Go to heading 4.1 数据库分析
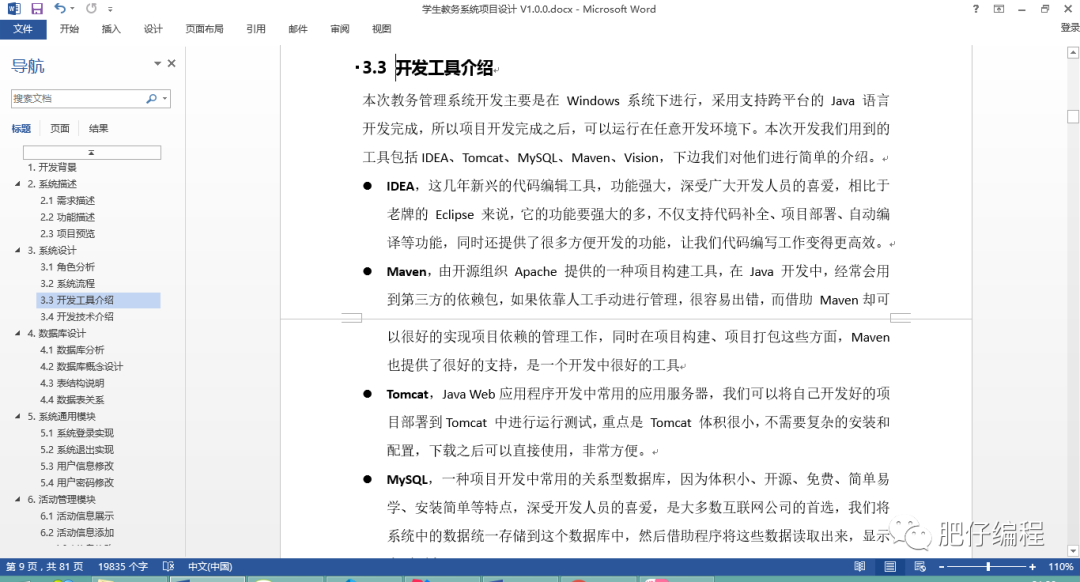This screenshot has height=582, width=1080. (x=72, y=350)
